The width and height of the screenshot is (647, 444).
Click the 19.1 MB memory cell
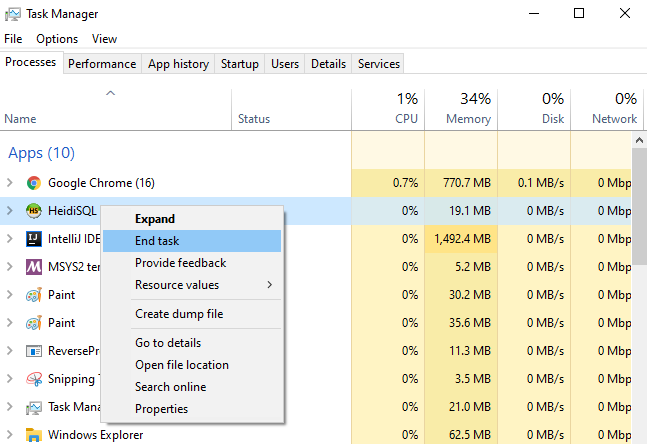[x=461, y=211]
